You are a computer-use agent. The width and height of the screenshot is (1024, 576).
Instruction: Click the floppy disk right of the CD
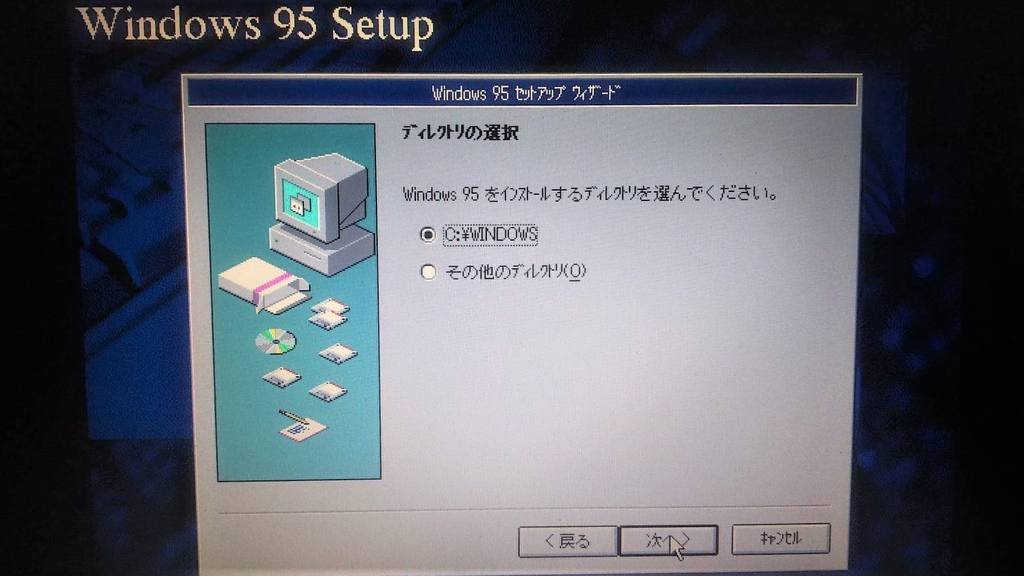click(338, 353)
